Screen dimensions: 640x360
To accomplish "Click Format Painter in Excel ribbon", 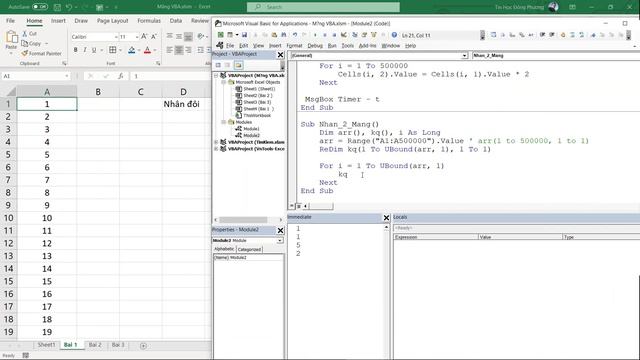I will pos(41,53).
